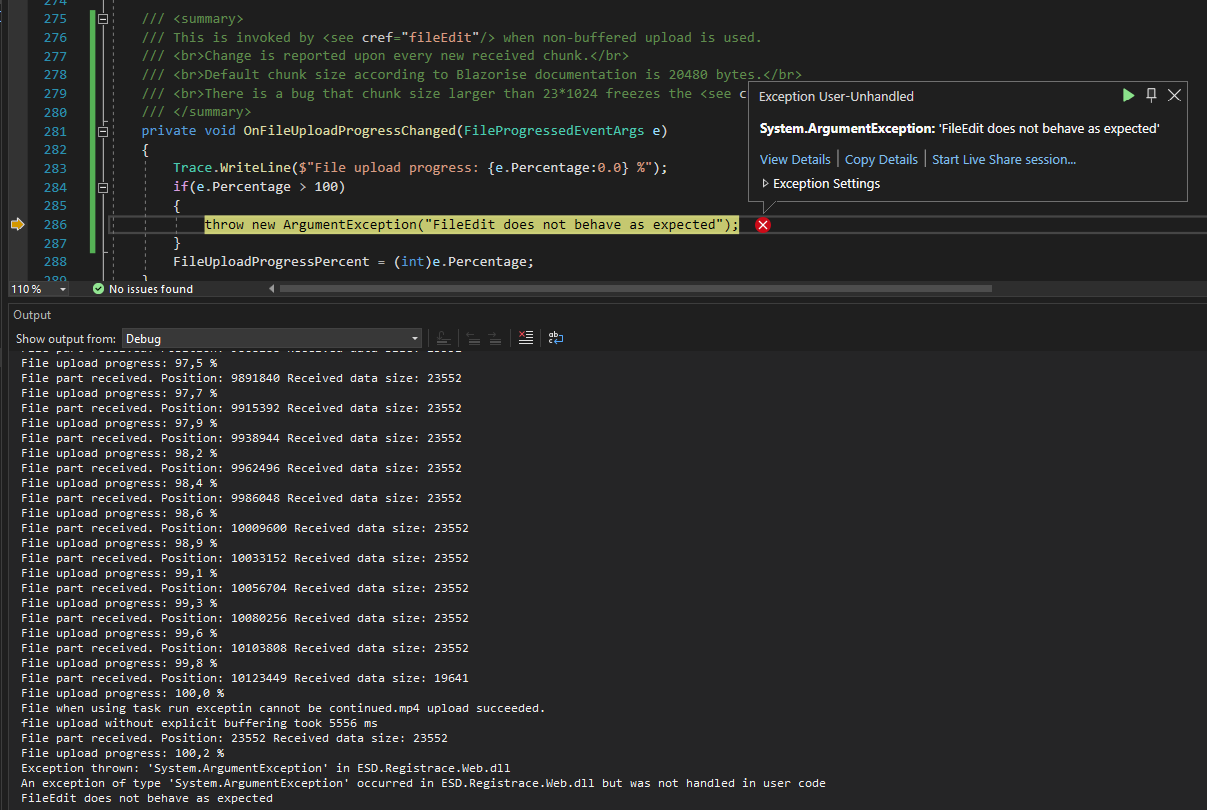Open the 'Show output from' Debug dropdown
Viewport: 1207px width, 810px height.
tap(415, 338)
